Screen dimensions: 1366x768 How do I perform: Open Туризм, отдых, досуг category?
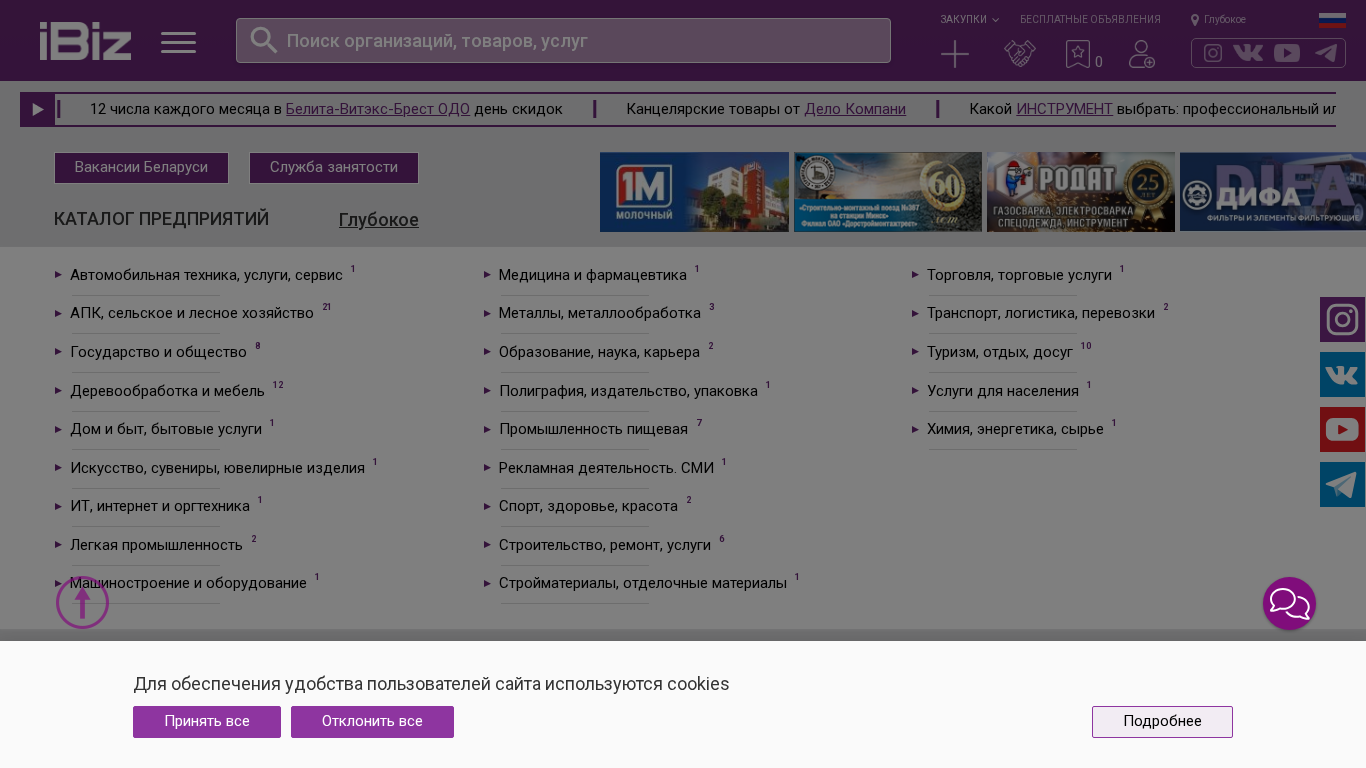coord(1000,352)
